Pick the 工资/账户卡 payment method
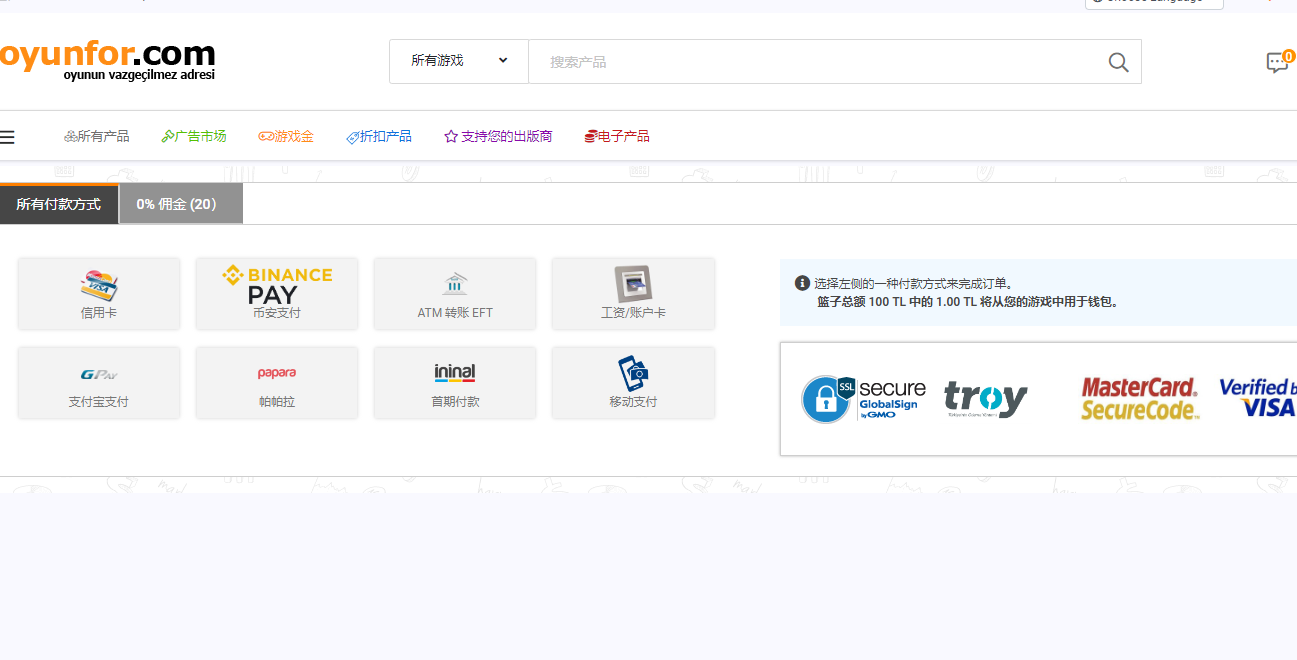 [x=632, y=293]
